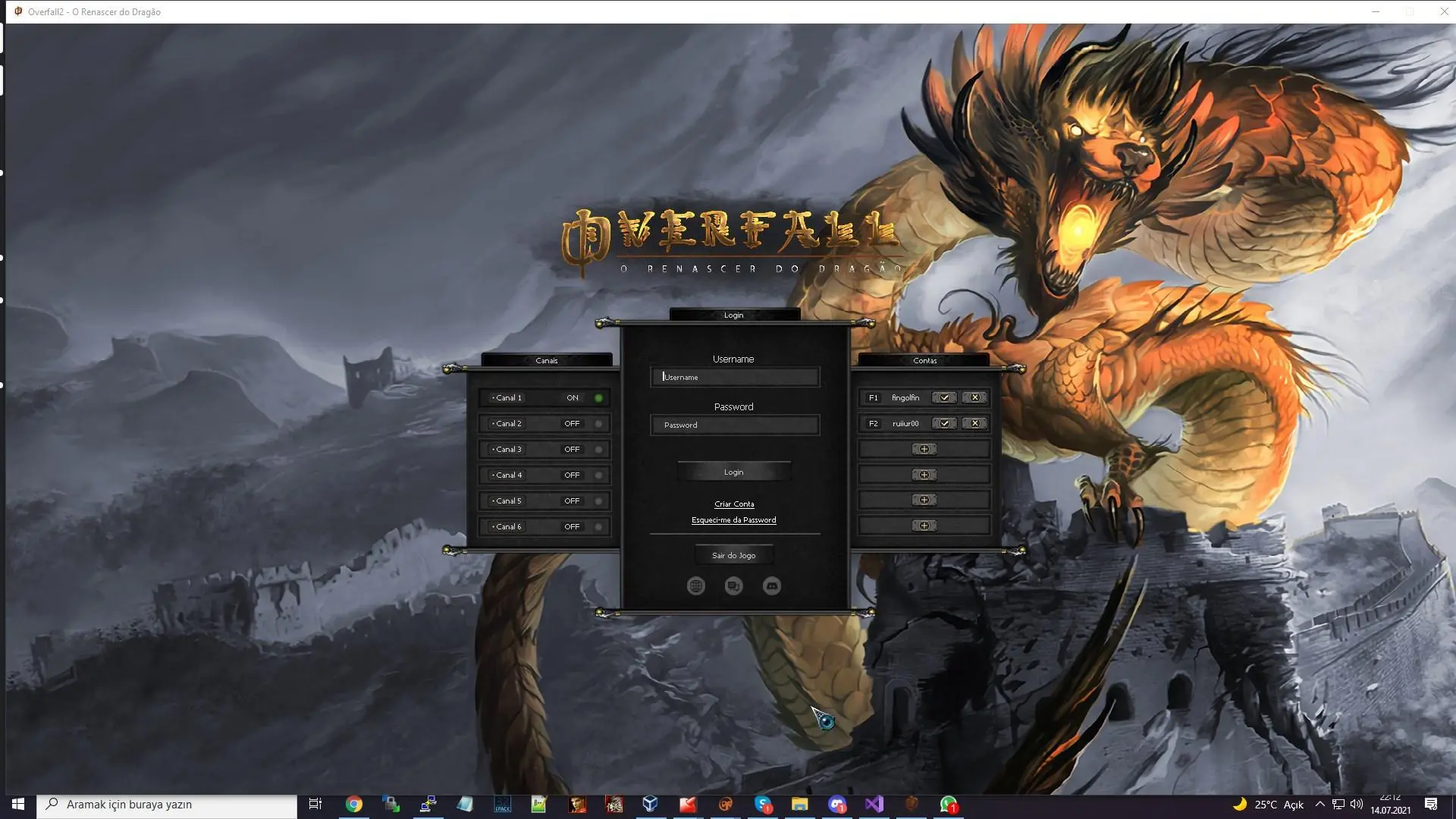This screenshot has height=819, width=1456.
Task: Load saved account ruiiur00 with checkmark
Action: click(944, 423)
